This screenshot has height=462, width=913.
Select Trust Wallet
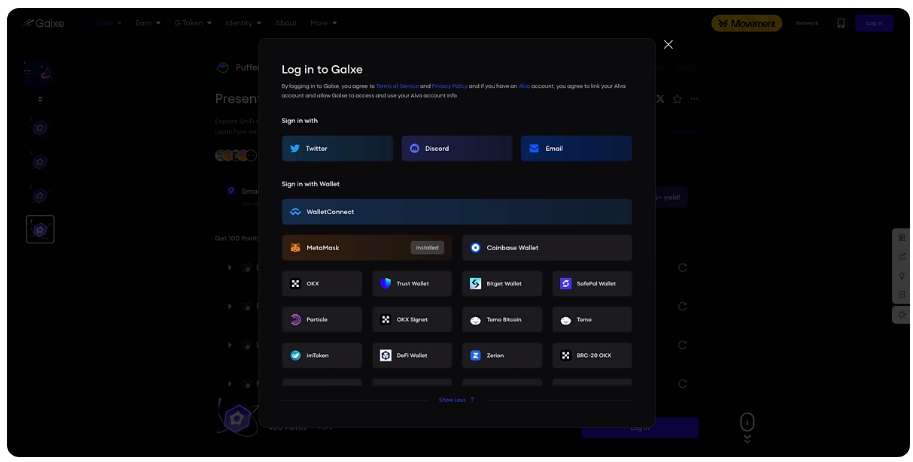coord(412,284)
